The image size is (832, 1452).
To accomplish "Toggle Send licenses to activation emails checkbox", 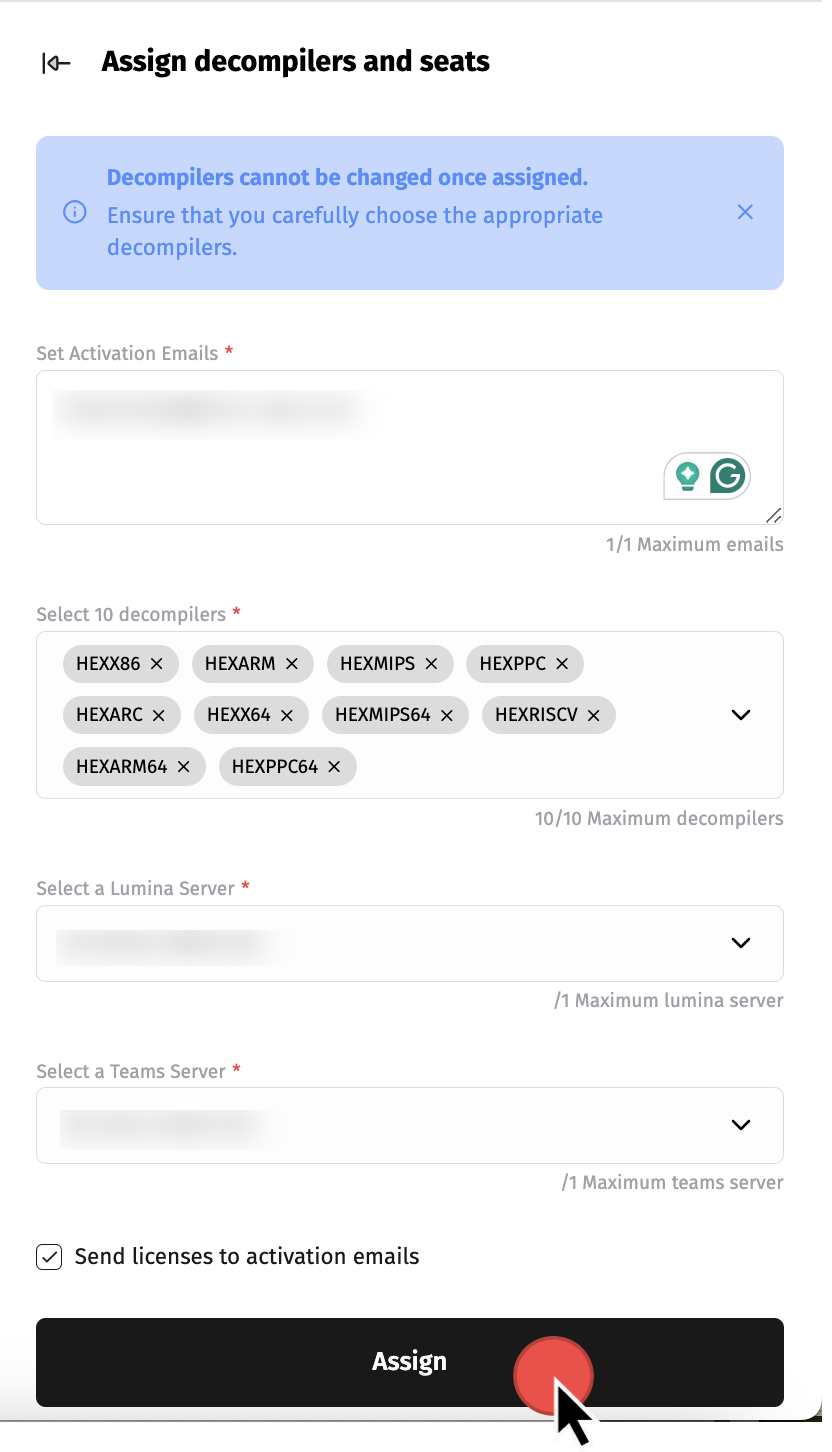I will pos(49,1257).
